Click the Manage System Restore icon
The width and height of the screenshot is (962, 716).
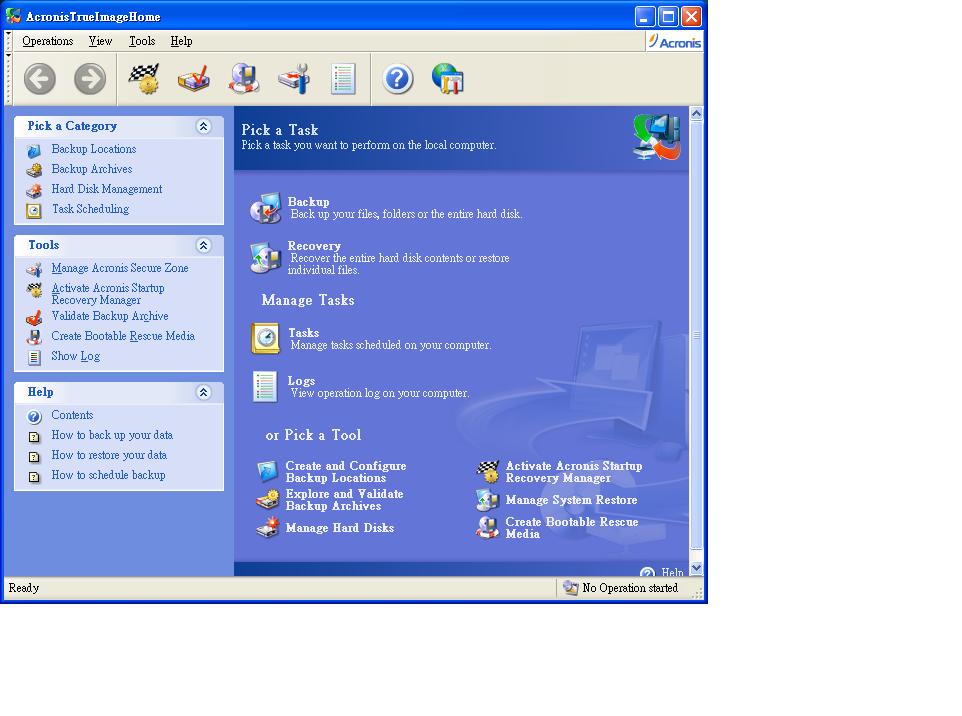tap(487, 500)
